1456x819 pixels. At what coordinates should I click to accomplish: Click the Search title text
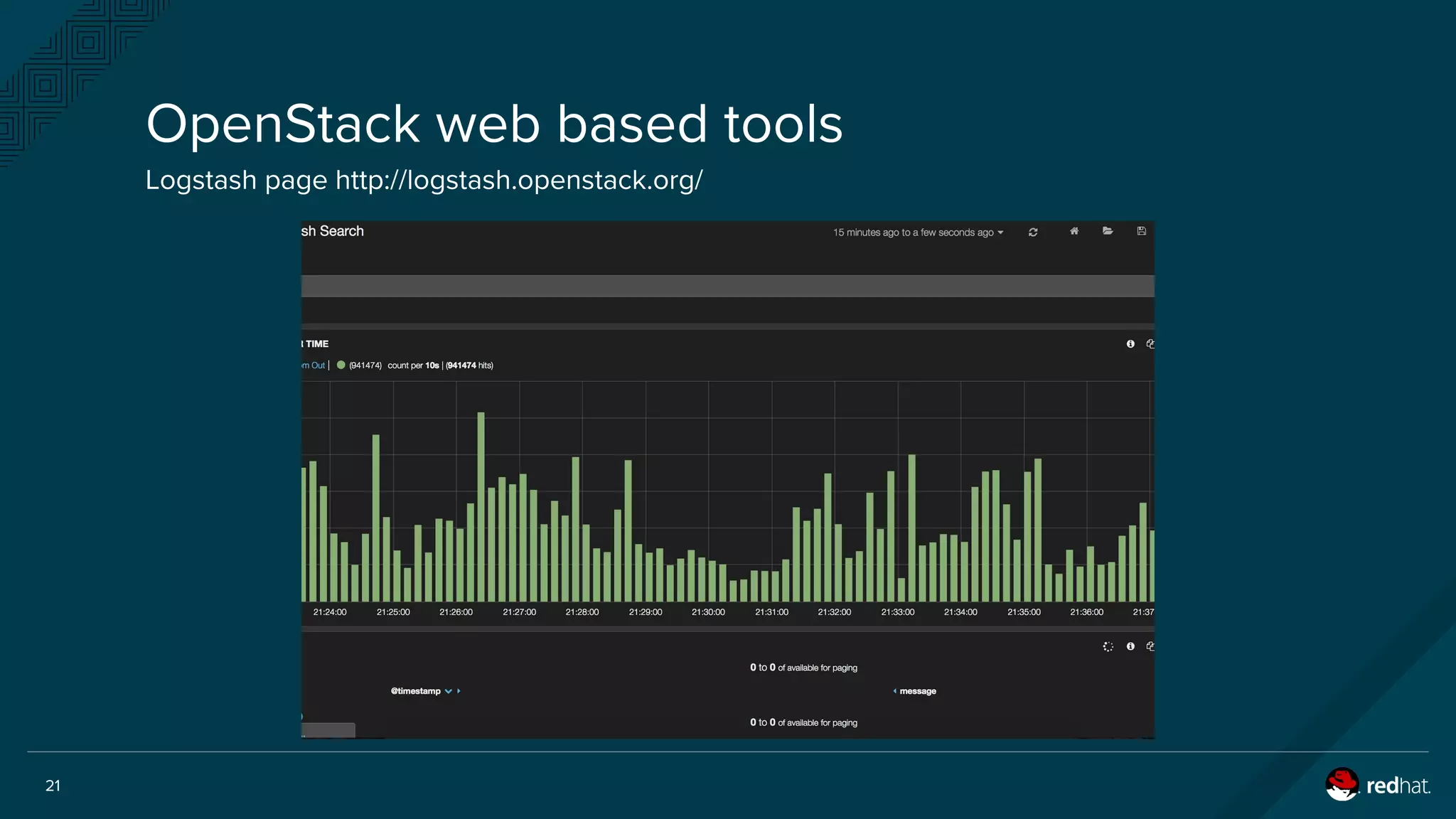pyautogui.click(x=332, y=231)
